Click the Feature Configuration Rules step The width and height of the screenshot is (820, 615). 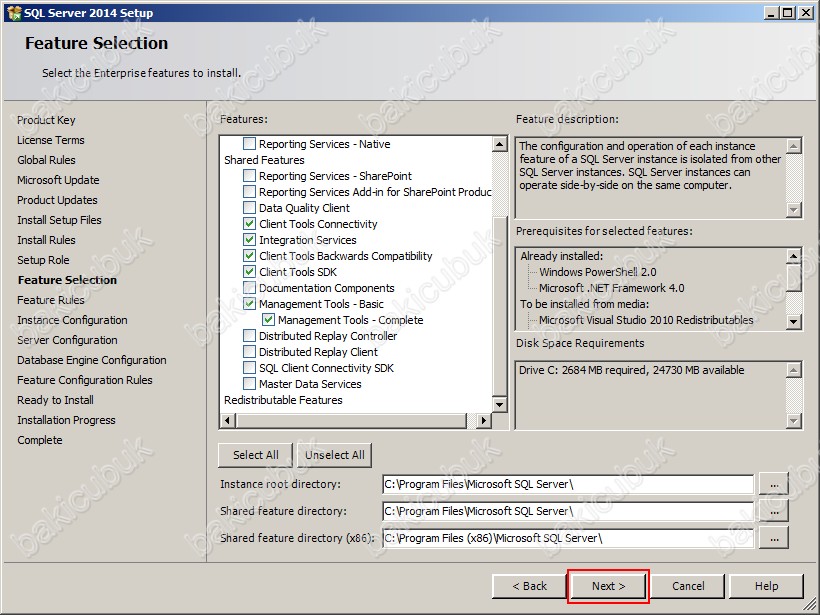(85, 380)
